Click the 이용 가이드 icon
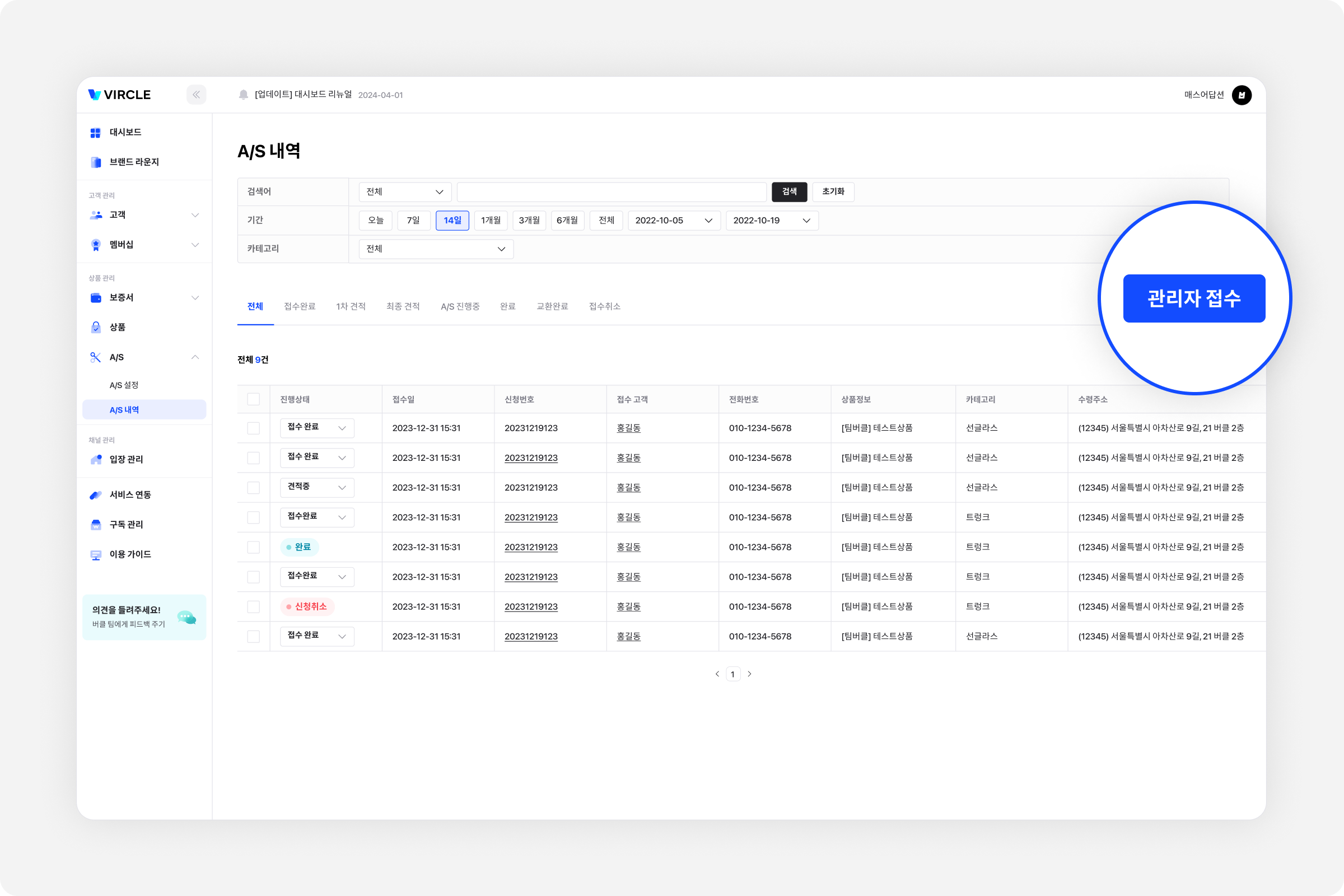 95,555
